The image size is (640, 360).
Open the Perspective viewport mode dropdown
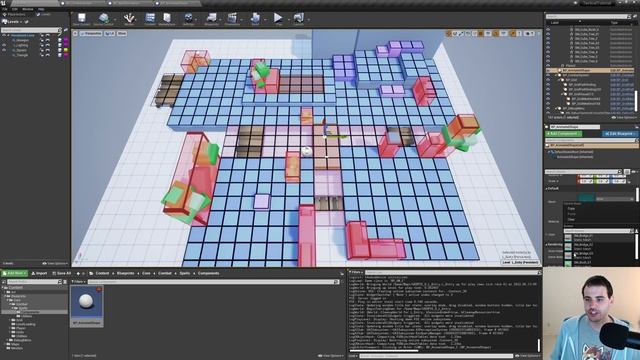click(x=91, y=33)
